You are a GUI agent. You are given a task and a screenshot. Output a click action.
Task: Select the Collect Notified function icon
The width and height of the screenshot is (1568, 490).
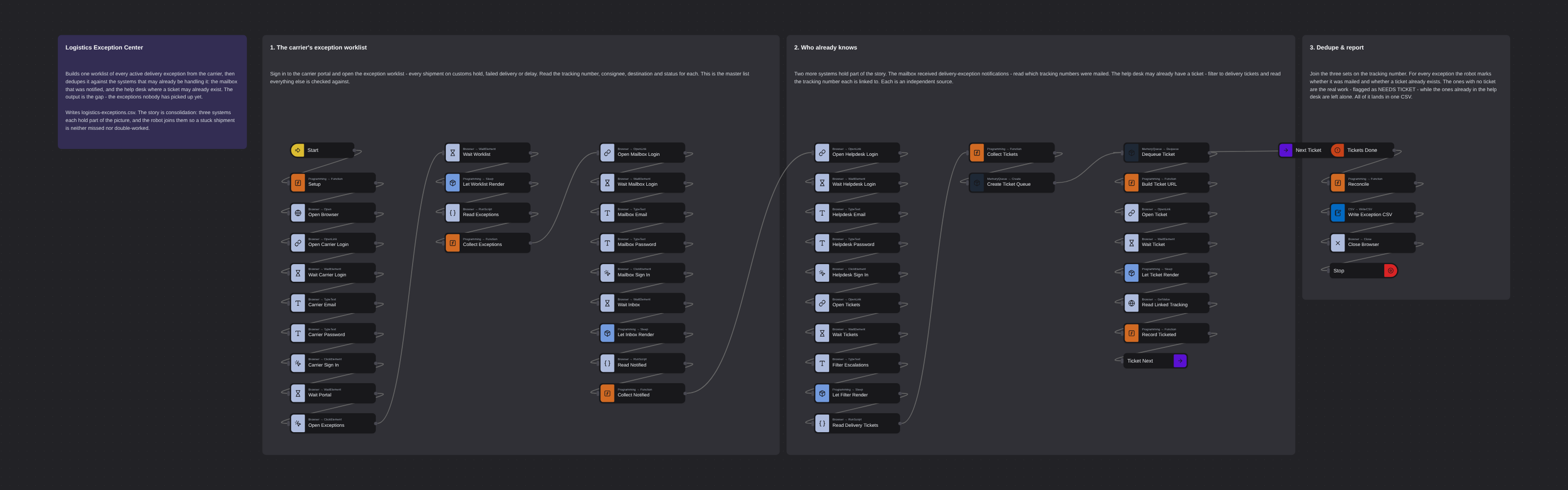coord(607,393)
